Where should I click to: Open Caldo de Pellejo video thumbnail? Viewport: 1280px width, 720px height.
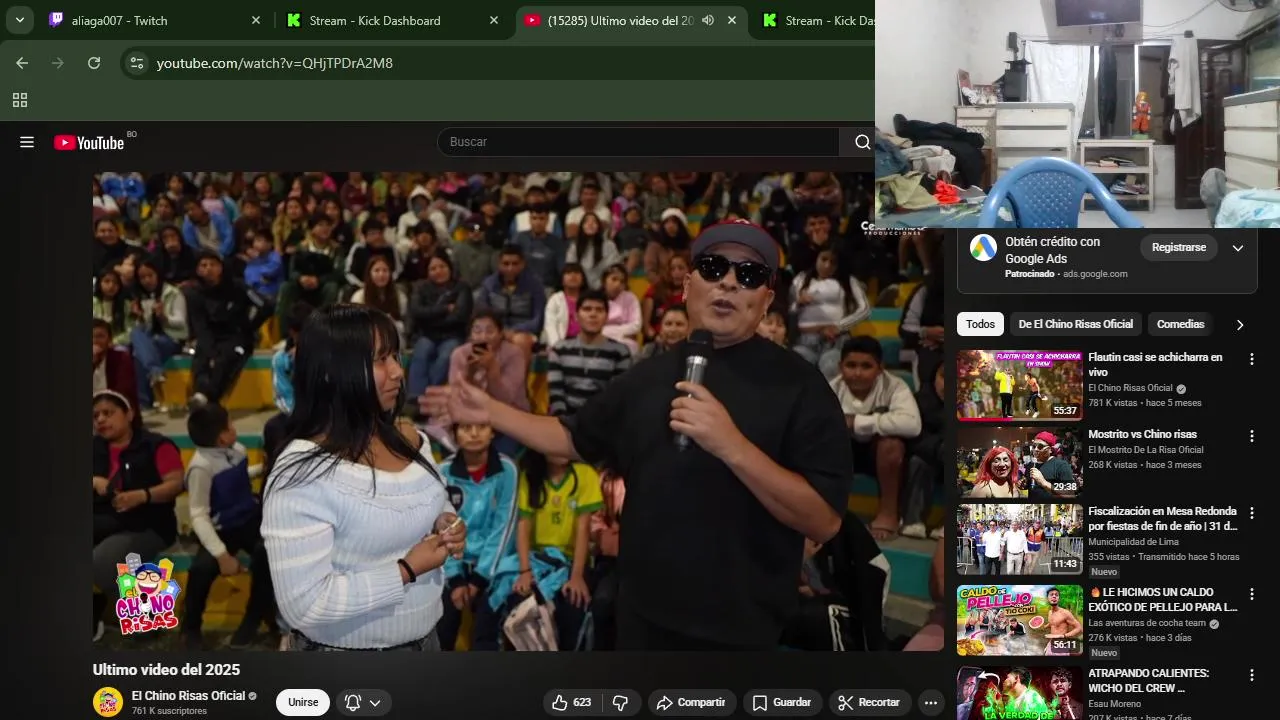(1020, 620)
